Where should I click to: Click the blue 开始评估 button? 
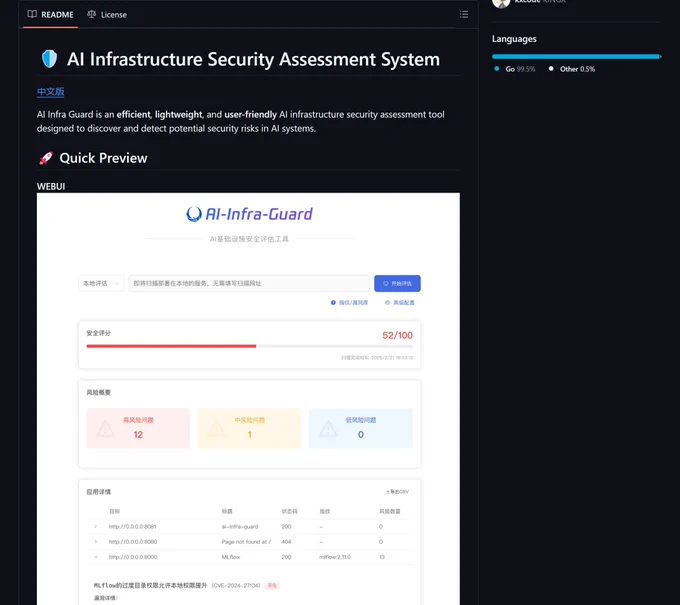pos(397,283)
